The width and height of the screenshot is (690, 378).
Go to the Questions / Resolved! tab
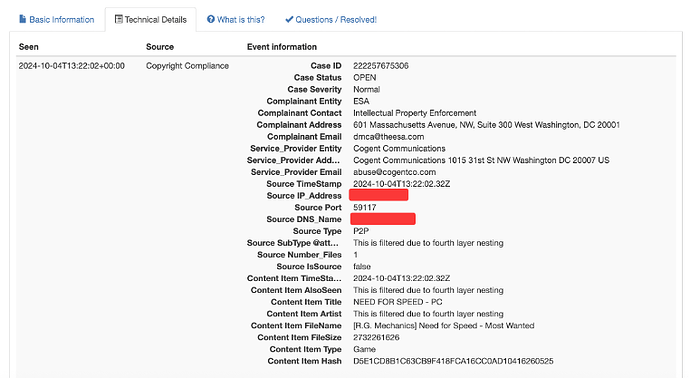(x=331, y=20)
